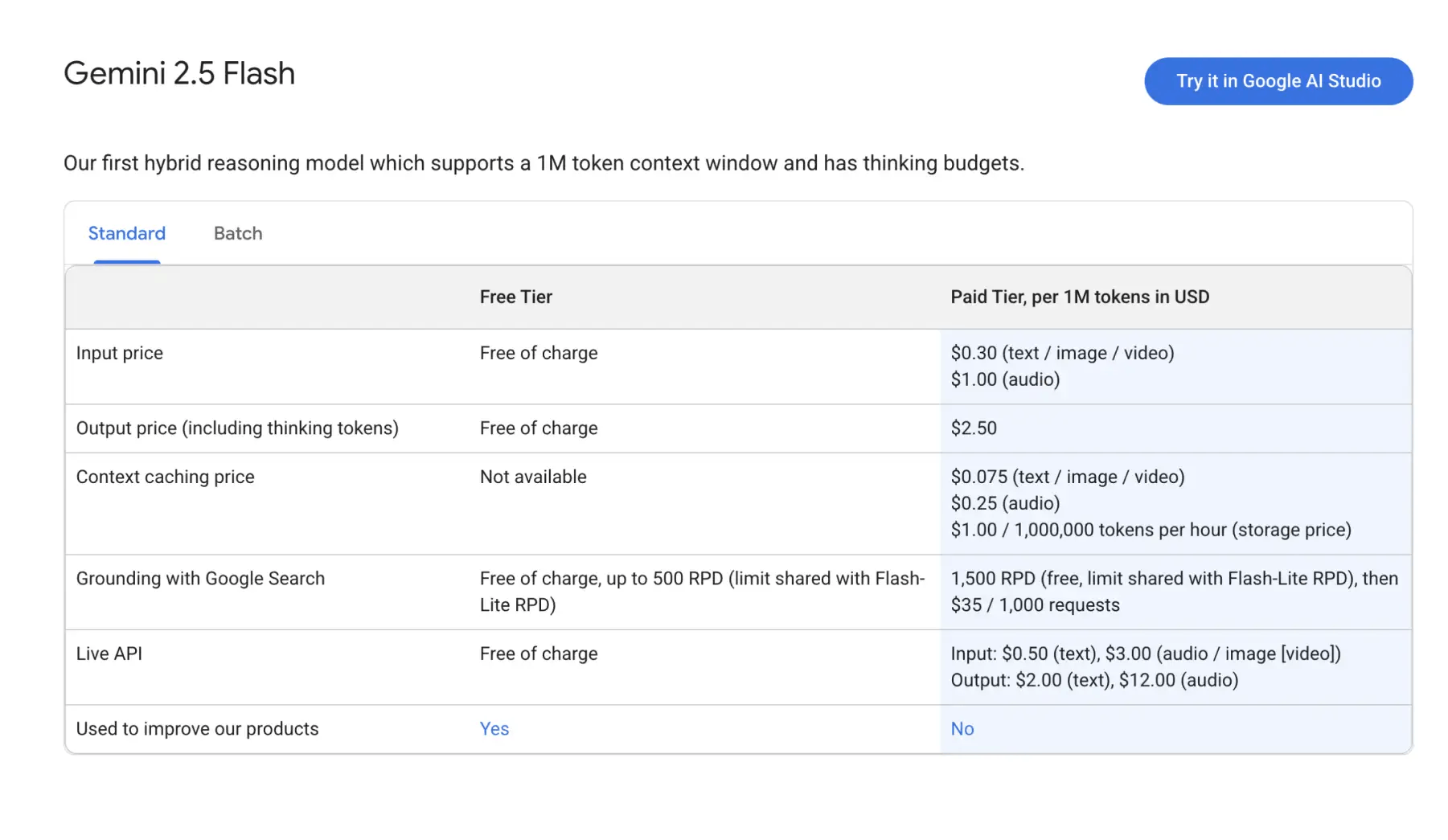Click the Context caching price row label
This screenshot has width=1448, height=840.
[x=165, y=477]
